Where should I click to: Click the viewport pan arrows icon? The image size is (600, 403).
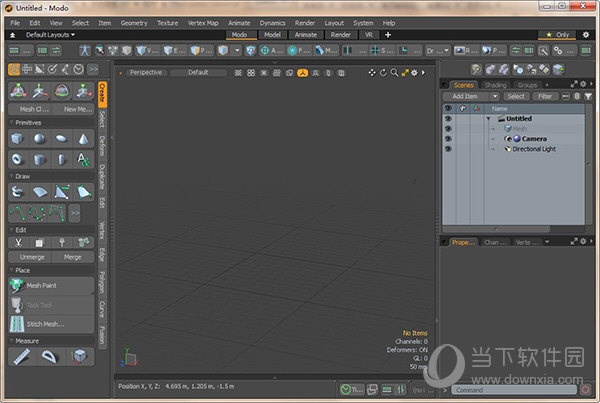click(x=372, y=73)
